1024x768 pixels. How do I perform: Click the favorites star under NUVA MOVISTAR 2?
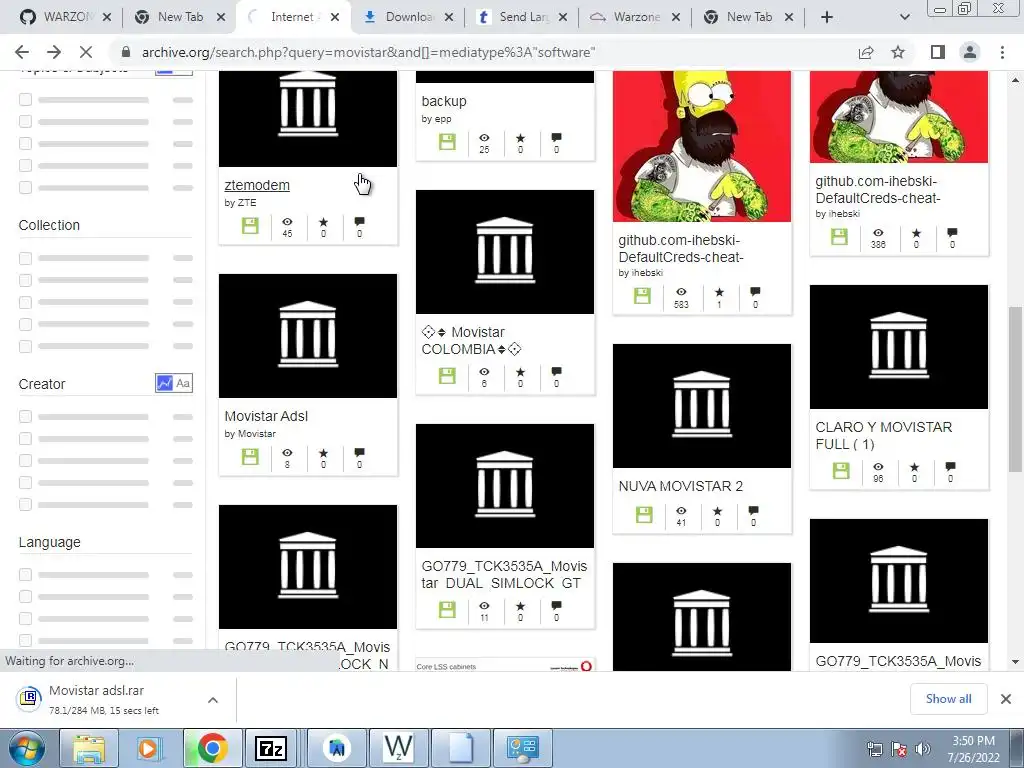pyautogui.click(x=717, y=511)
